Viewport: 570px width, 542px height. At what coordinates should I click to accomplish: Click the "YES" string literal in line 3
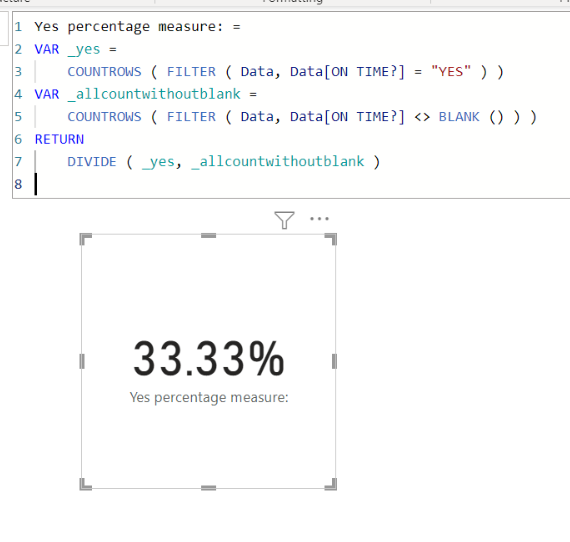point(451,72)
